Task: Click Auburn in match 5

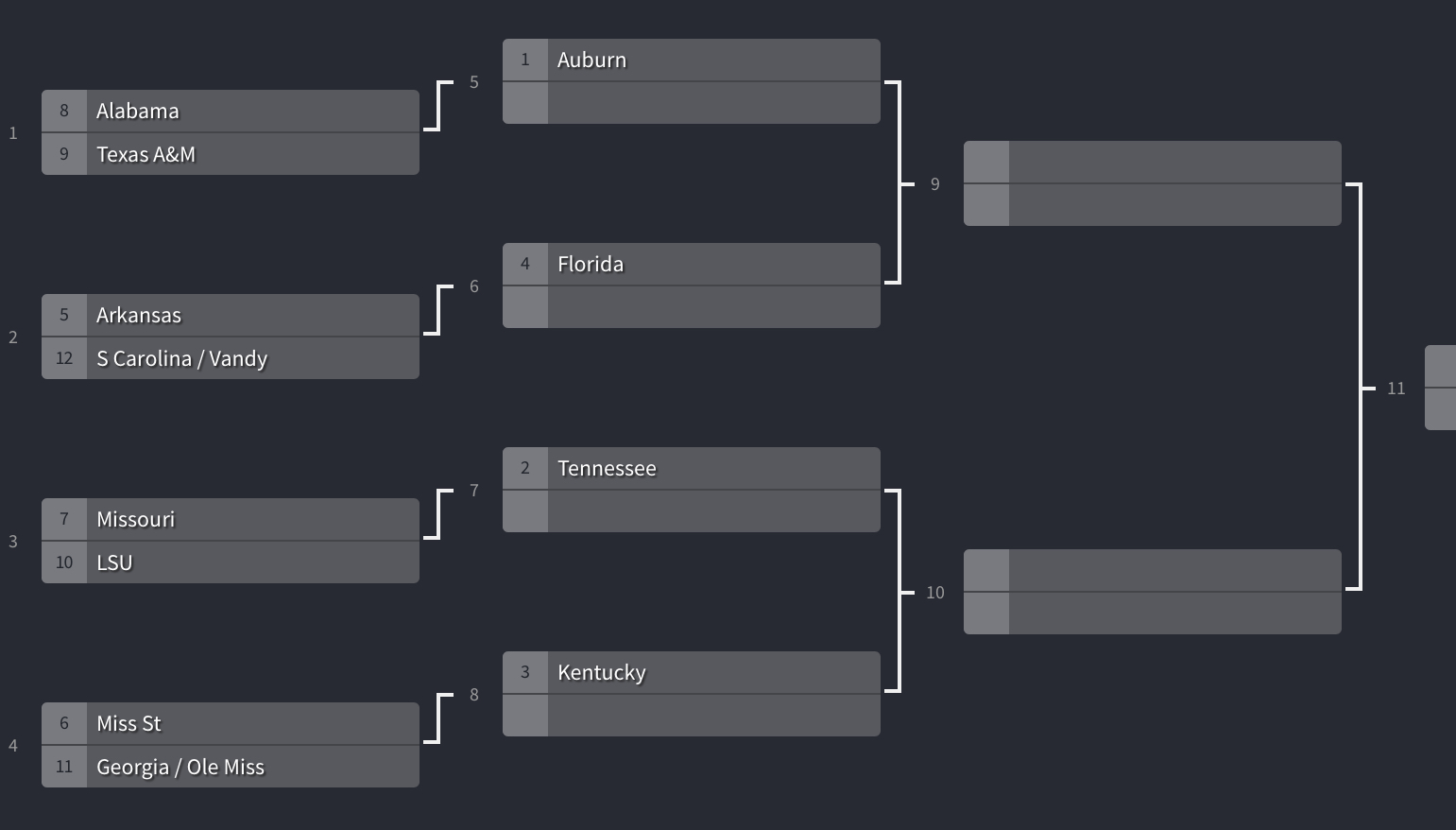Action: [692, 60]
